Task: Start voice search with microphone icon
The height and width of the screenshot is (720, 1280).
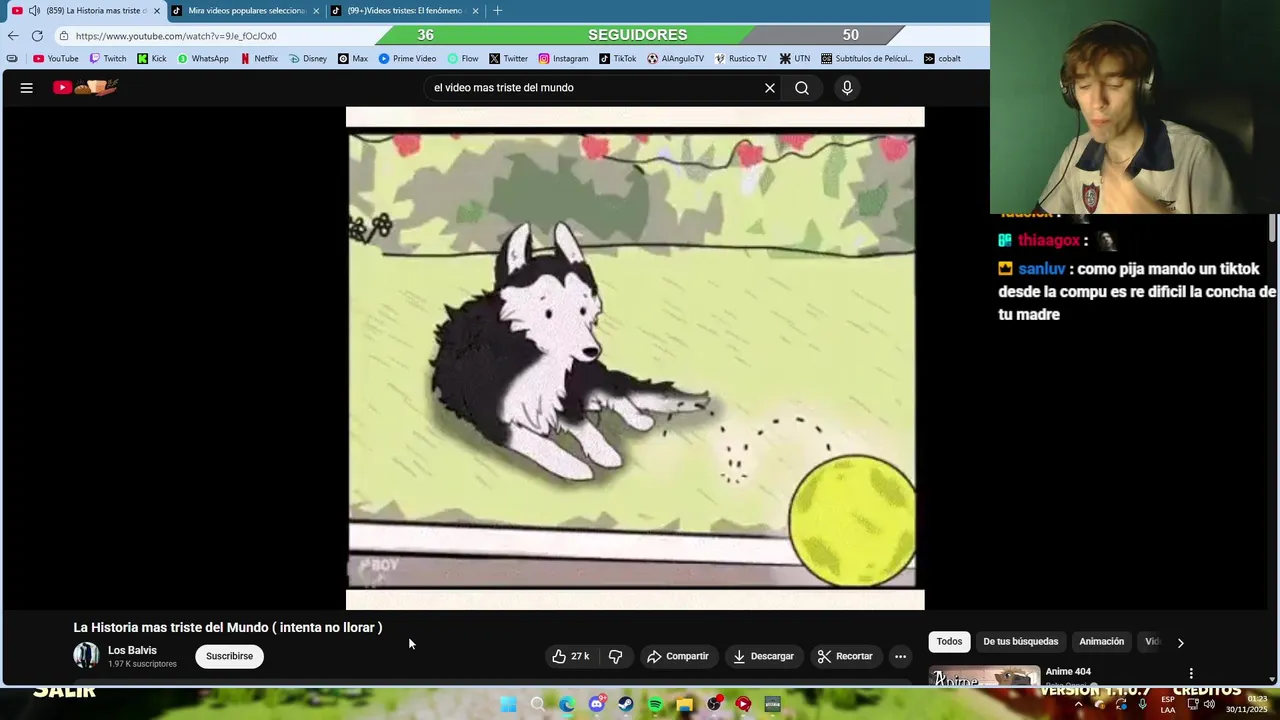Action: pyautogui.click(x=847, y=88)
